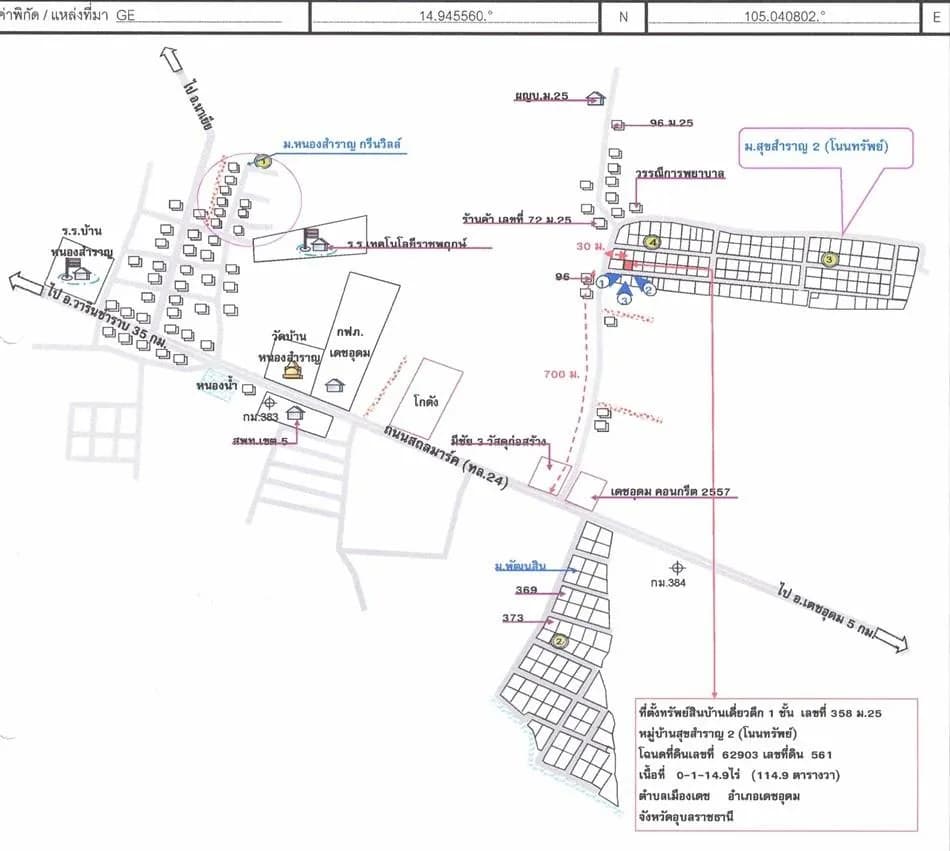Click crosshair marker for กม.383
The height and width of the screenshot is (851, 950).
[x=270, y=403]
